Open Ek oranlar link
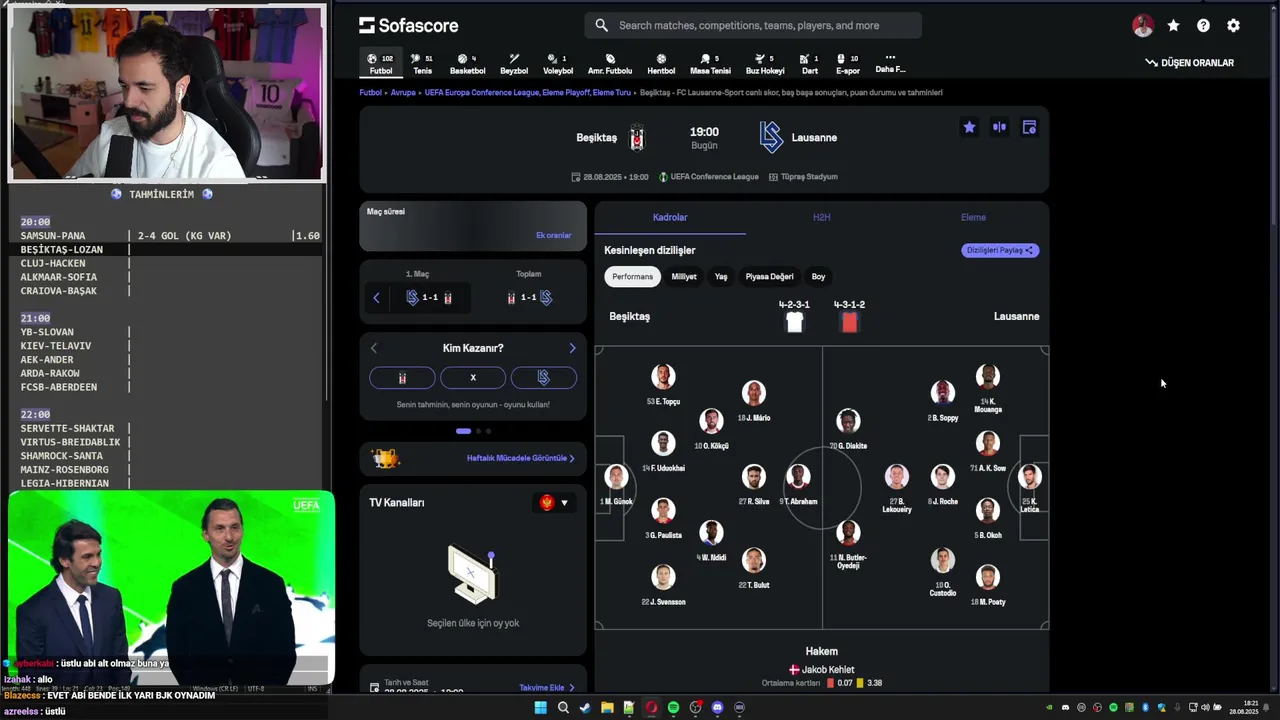Screen dimensions: 1280x720 pos(553,235)
